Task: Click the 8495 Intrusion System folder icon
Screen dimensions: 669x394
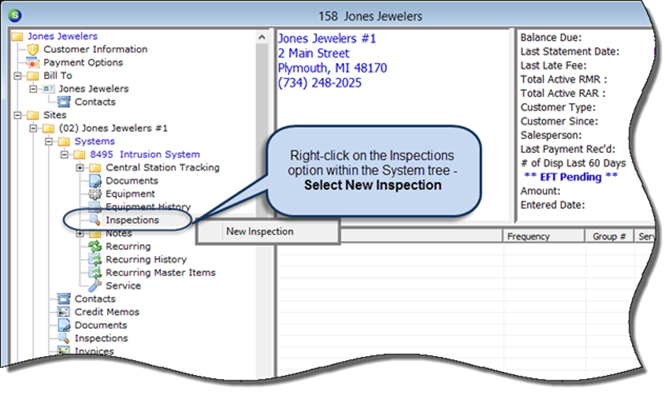Action: [x=80, y=155]
